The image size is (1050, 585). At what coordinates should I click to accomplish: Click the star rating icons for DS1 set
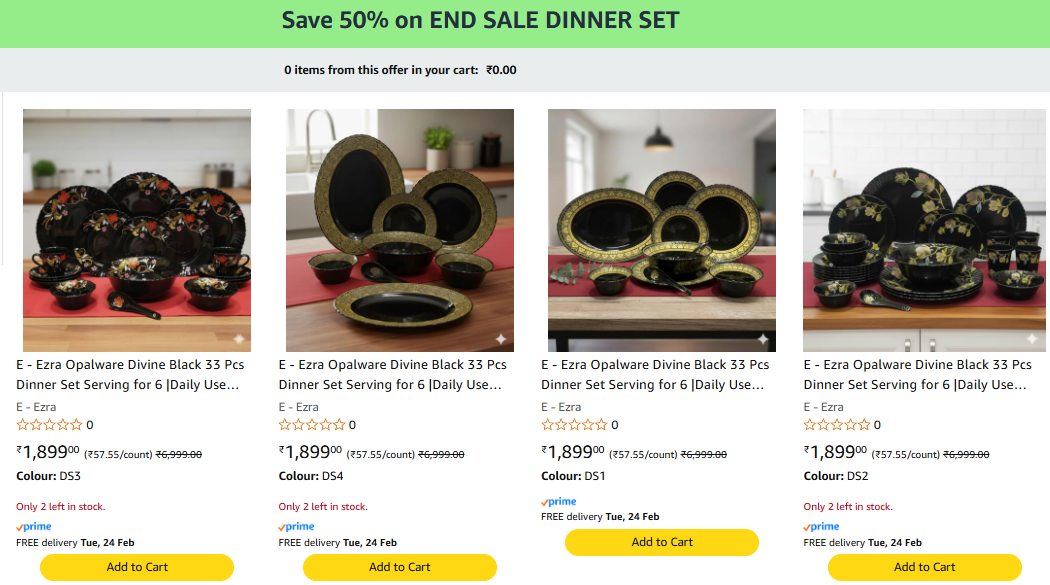pos(574,425)
